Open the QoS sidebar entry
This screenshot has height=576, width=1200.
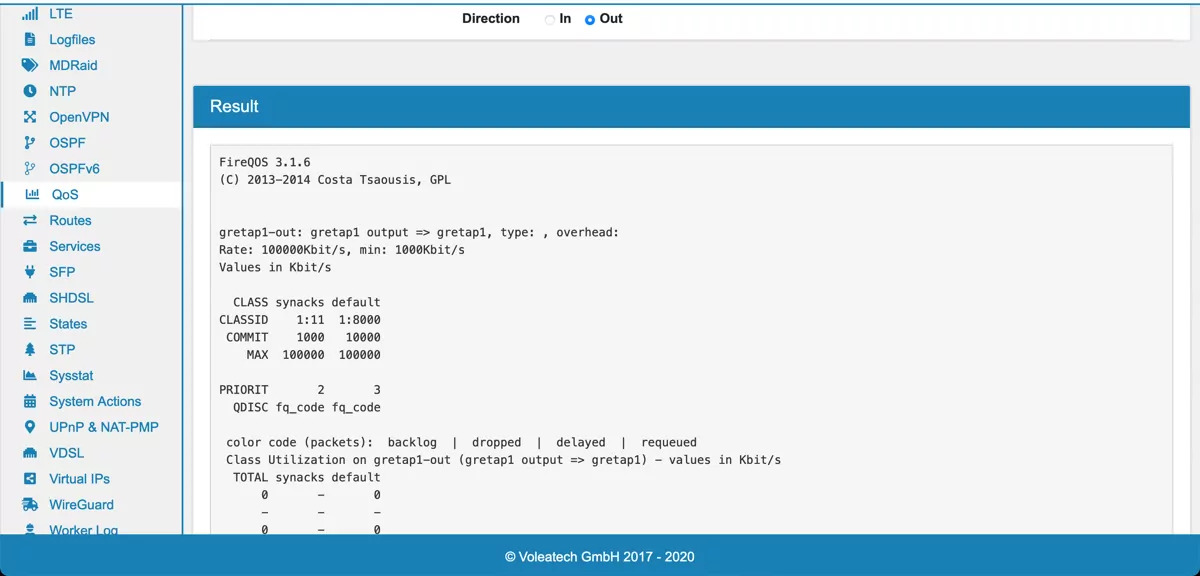click(65, 195)
